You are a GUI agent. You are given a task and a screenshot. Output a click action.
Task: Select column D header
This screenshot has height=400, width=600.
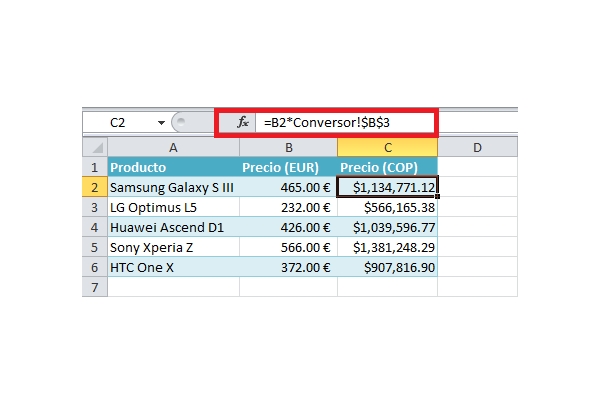(477, 147)
